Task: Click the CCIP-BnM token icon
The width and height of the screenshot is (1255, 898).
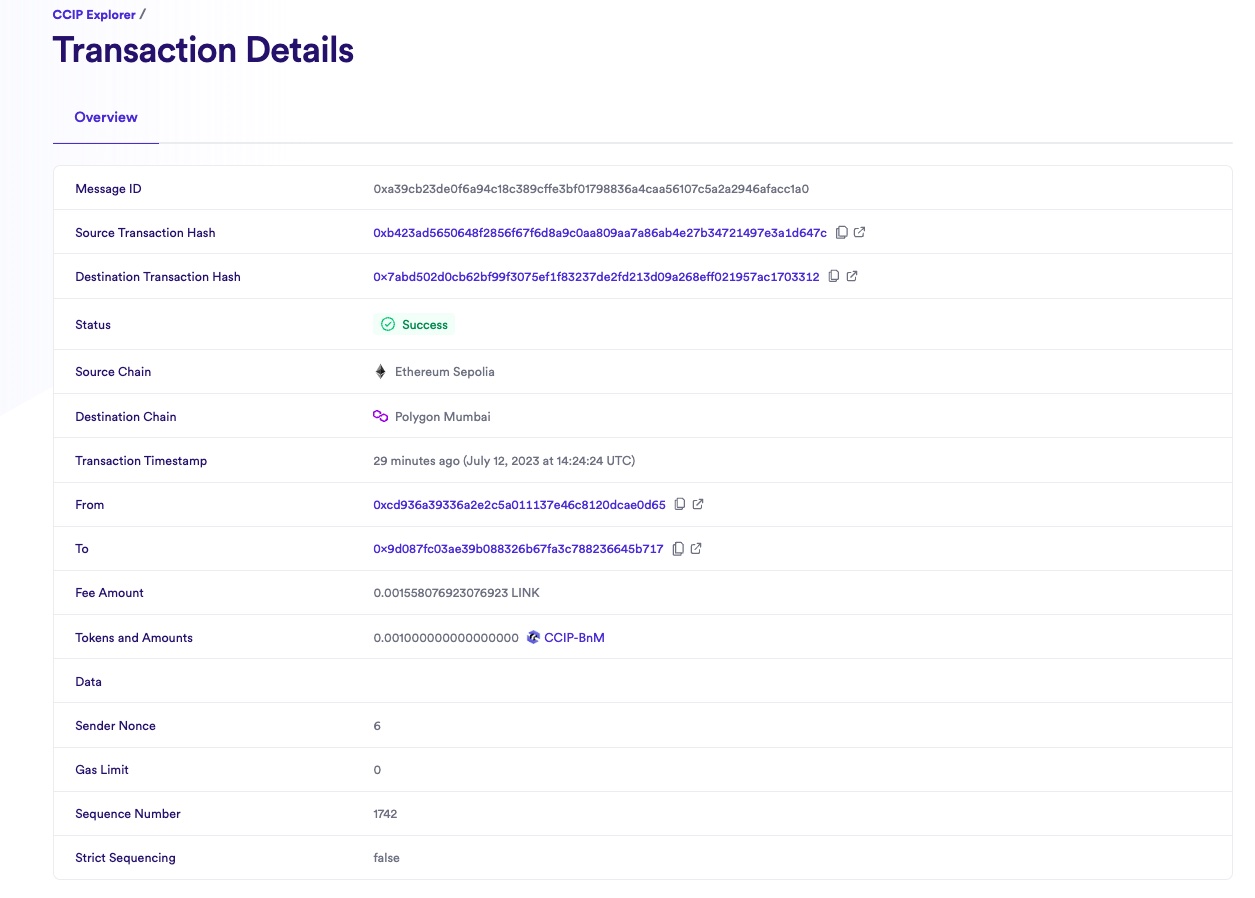Action: 534,638
